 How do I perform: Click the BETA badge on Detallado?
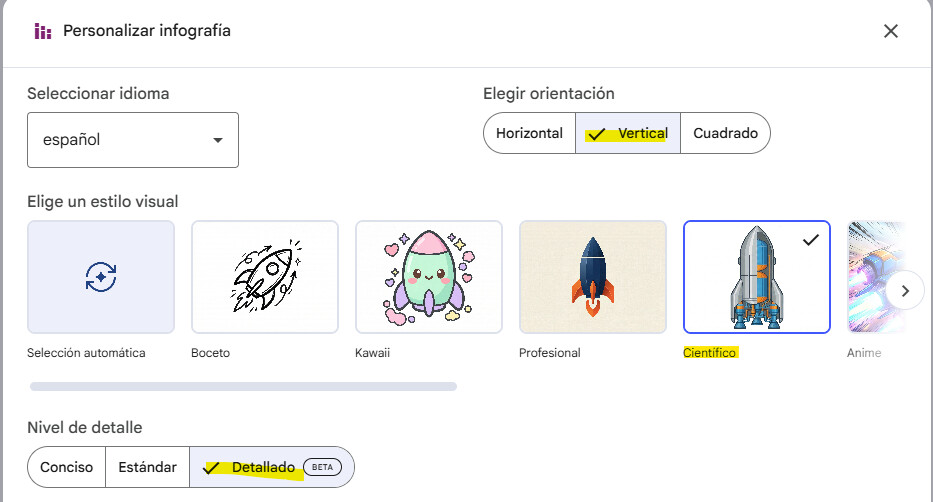click(321, 467)
